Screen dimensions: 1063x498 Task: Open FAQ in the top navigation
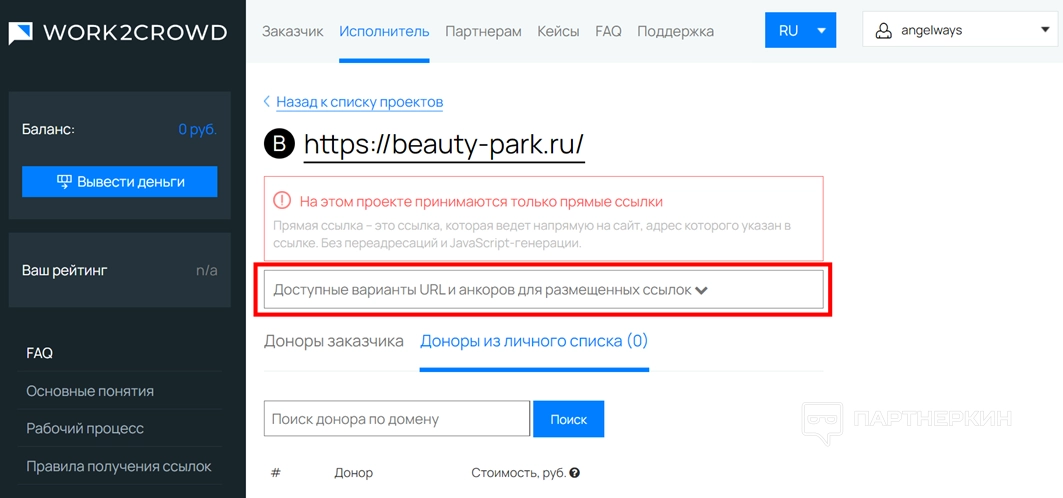(608, 31)
